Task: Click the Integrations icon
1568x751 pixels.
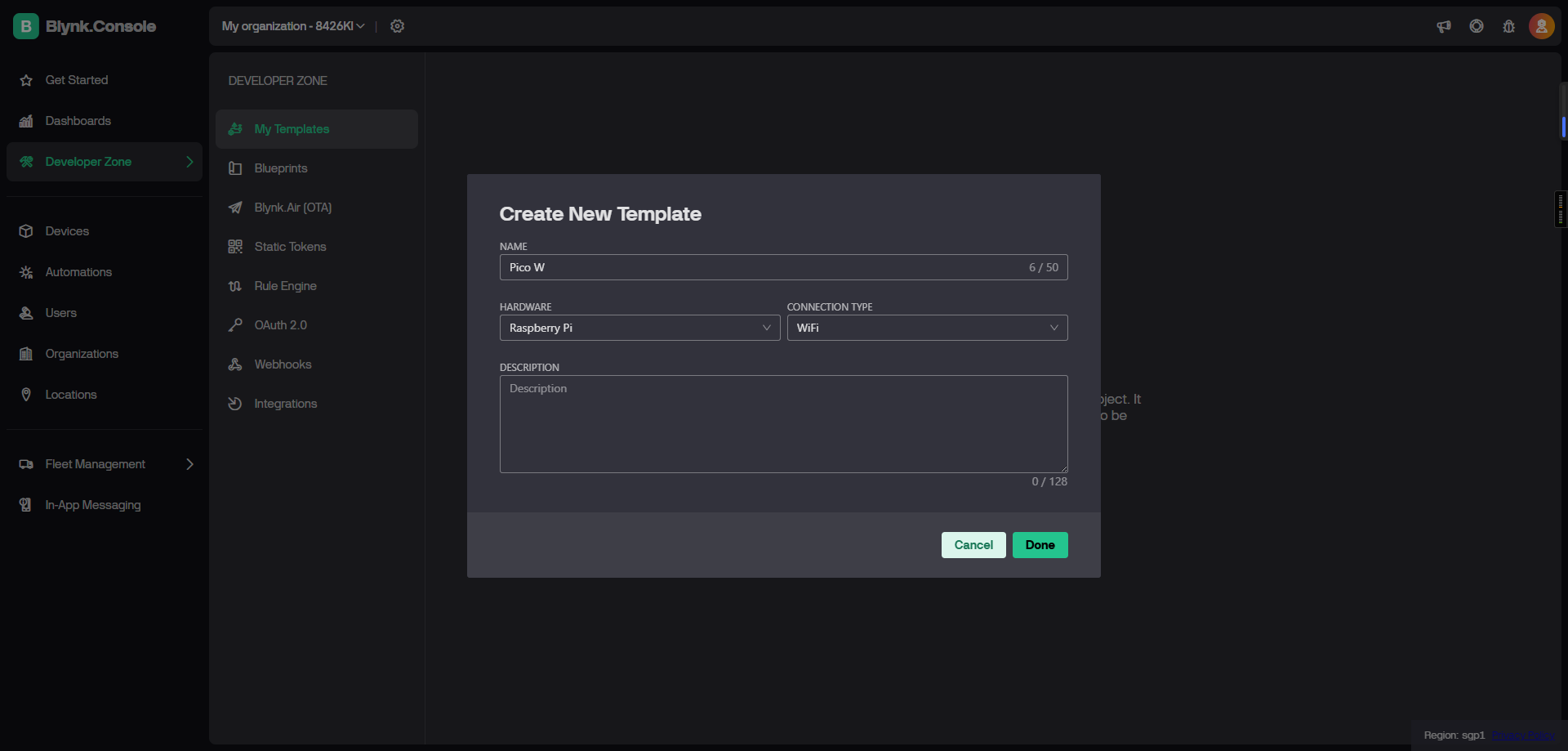Action: point(235,404)
